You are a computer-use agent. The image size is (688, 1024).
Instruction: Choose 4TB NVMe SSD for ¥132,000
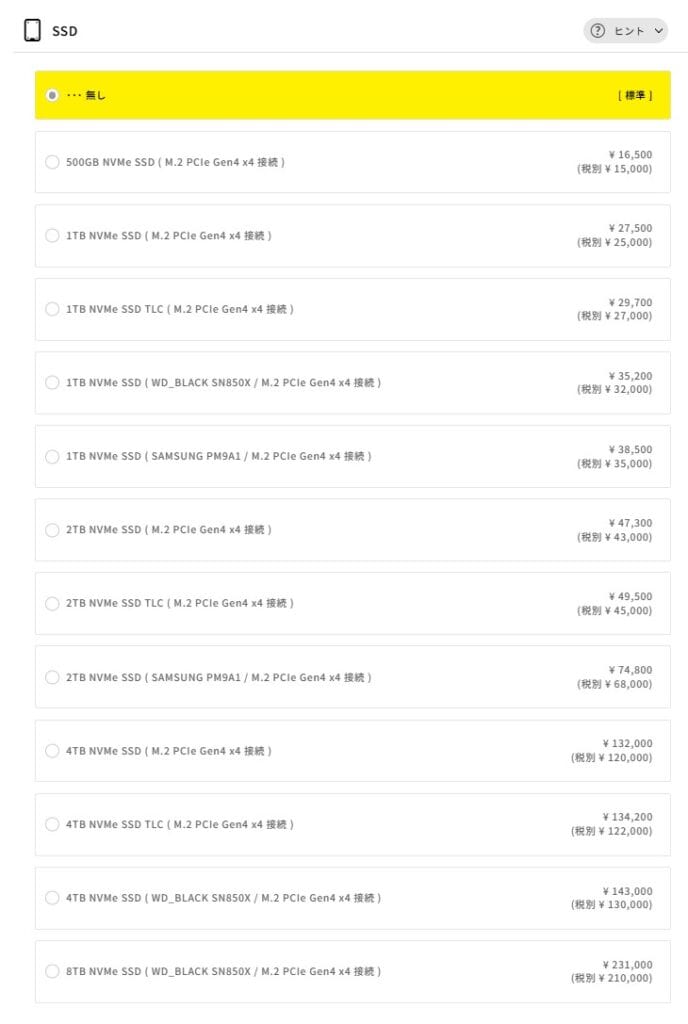pos(52,750)
